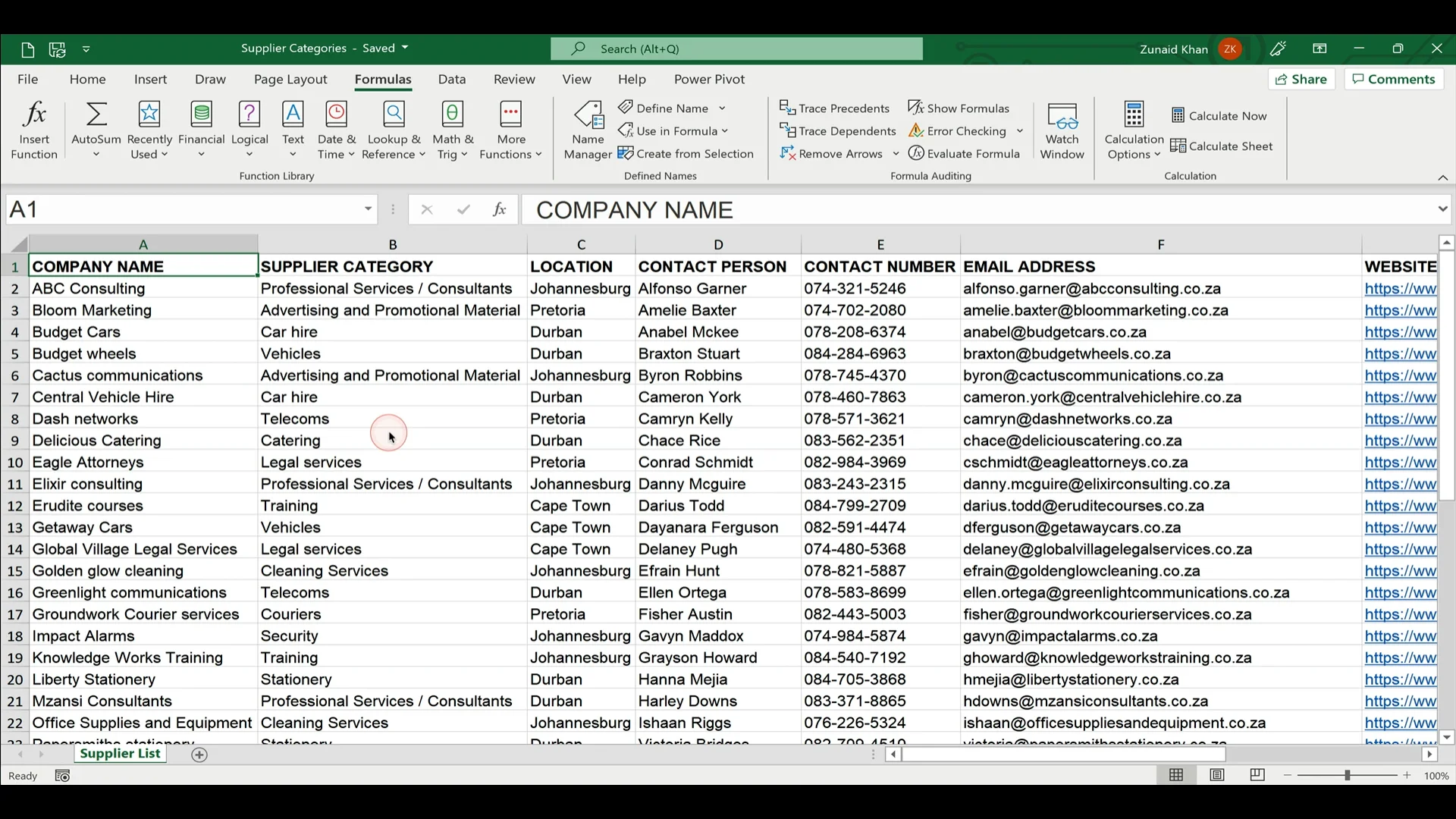Click the Share button
This screenshot has width=1456, height=819.
click(1301, 79)
